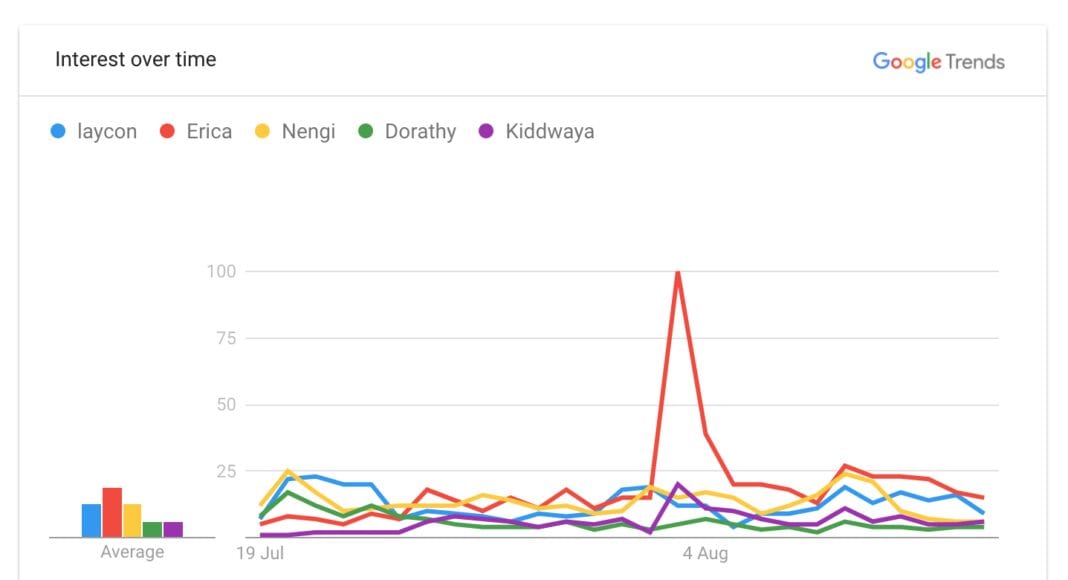Screen dimensions: 1068x580
Task: Select the Nengi legend label
Action: pyautogui.click(x=308, y=131)
